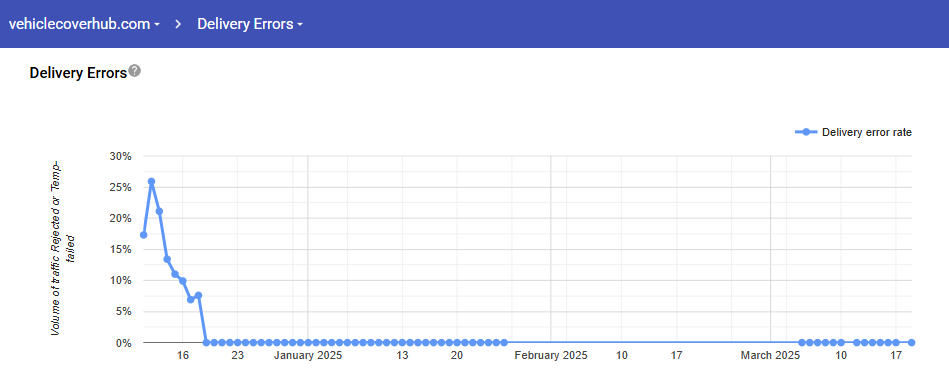This screenshot has width=949, height=389.
Task: Click the breadcrumb chevron separator arrow
Action: (179, 24)
